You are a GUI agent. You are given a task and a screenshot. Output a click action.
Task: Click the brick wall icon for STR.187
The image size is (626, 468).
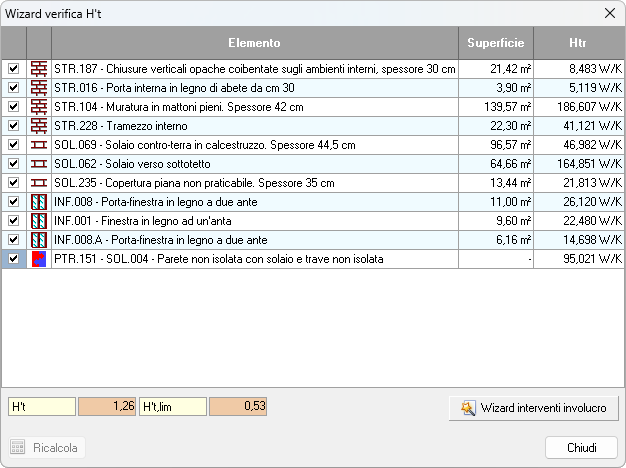[39, 69]
